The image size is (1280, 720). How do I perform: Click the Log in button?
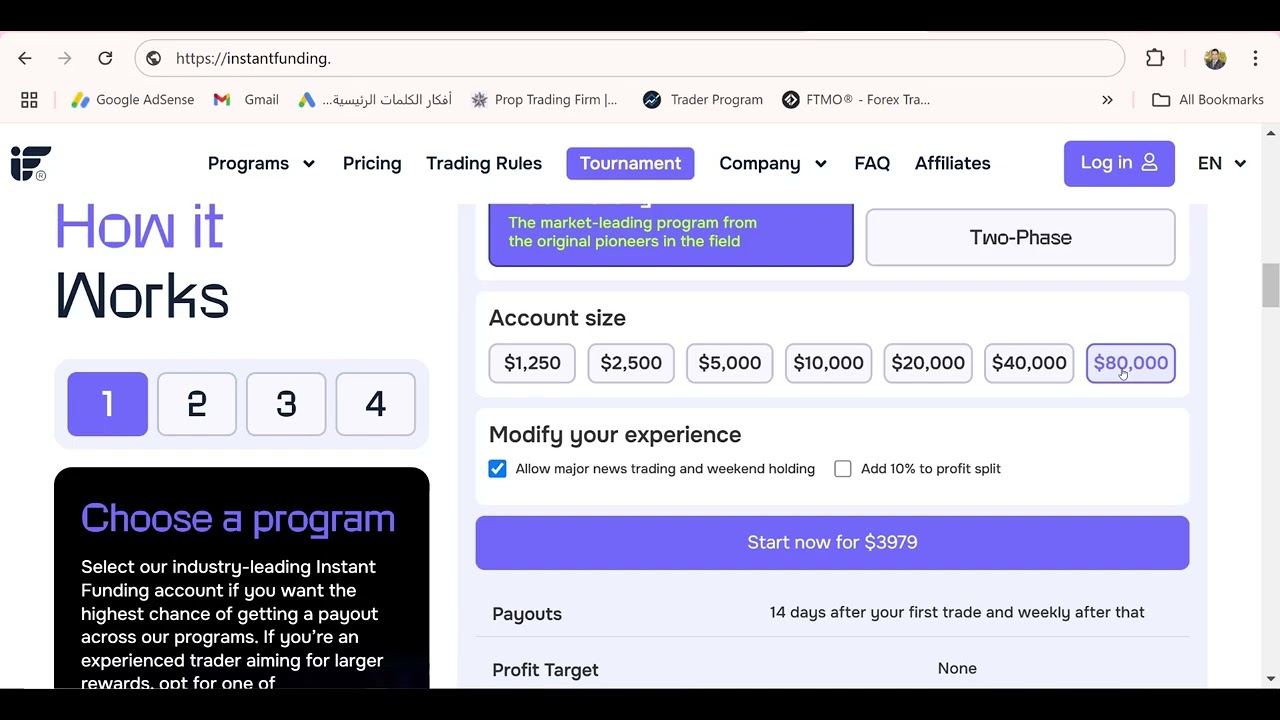(x=1119, y=163)
